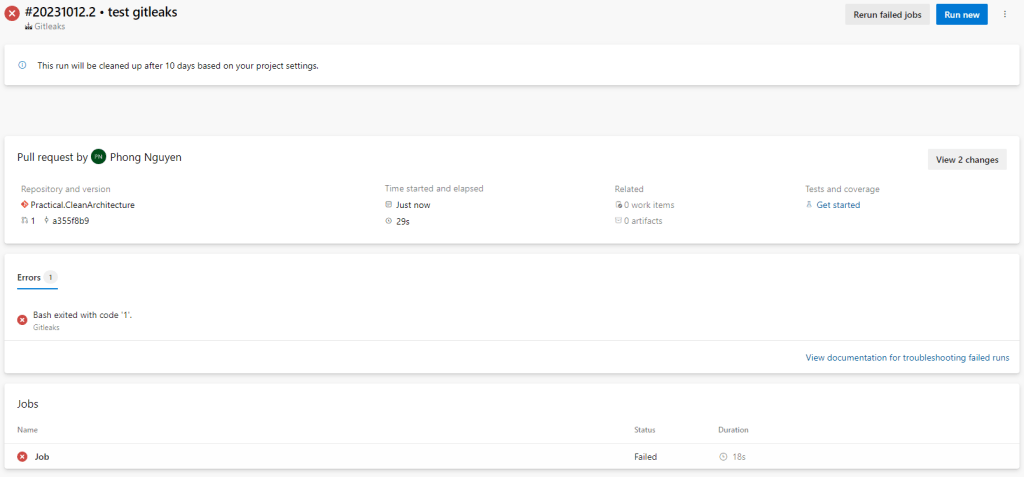
Task: Click the info icon in cleanup notice
Action: (23, 65)
